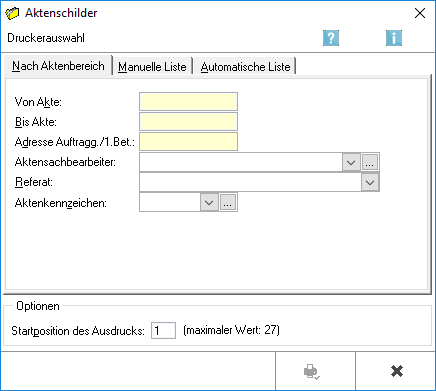Viewport: 436px width, 391px height.
Task: Switch to Automatische Liste tab
Action: [x=245, y=67]
